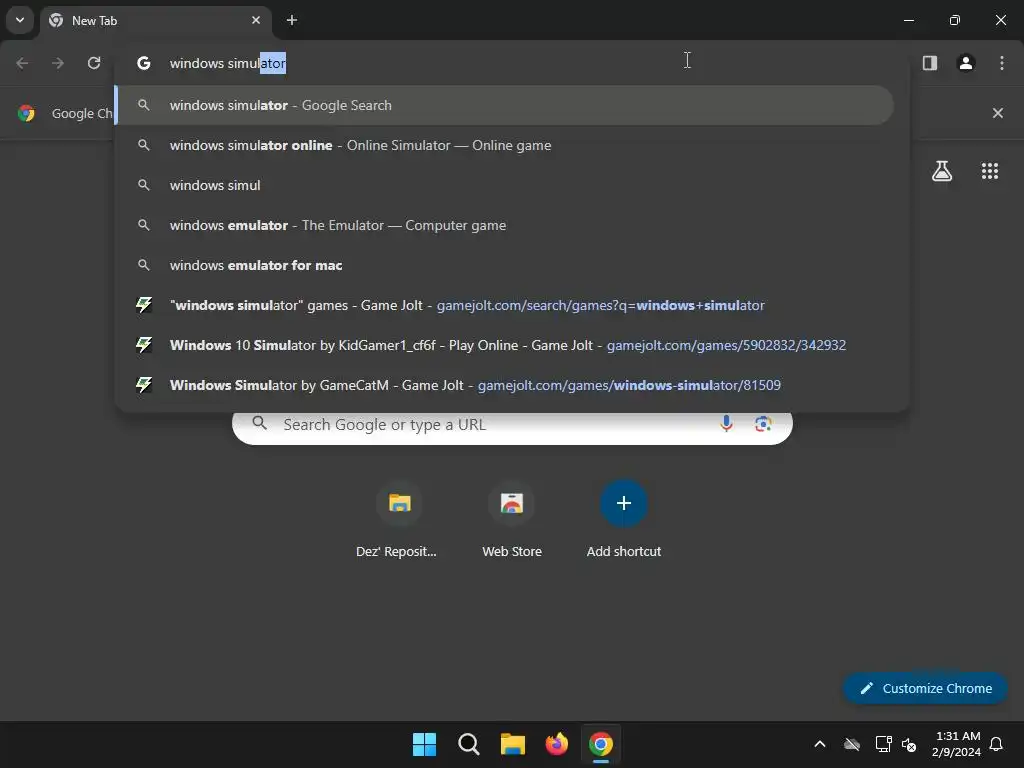Select 'windows simulator online' suggestion
The height and width of the screenshot is (768, 1024).
point(504,145)
